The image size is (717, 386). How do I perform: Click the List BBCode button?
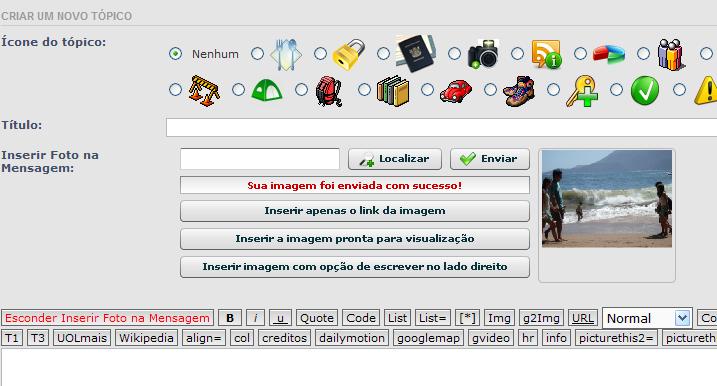pos(397,318)
